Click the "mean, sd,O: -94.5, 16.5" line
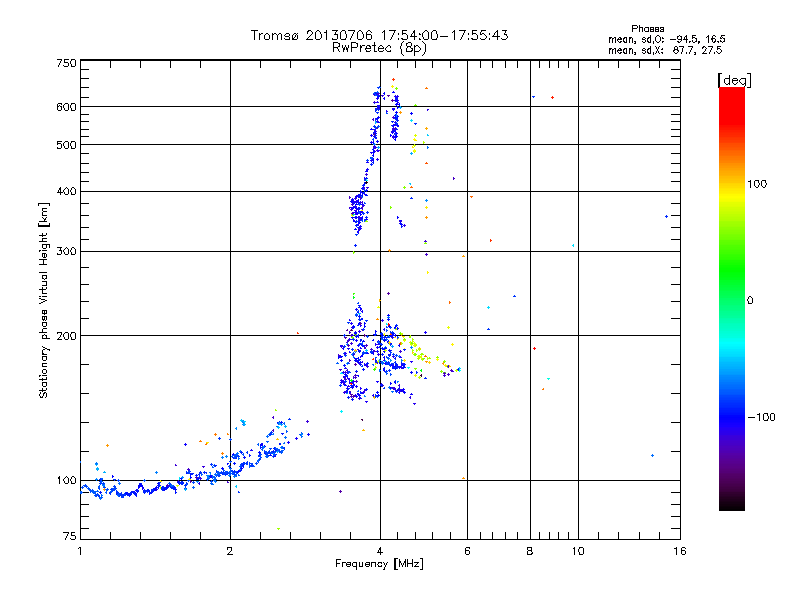The image size is (800, 600). click(666, 39)
